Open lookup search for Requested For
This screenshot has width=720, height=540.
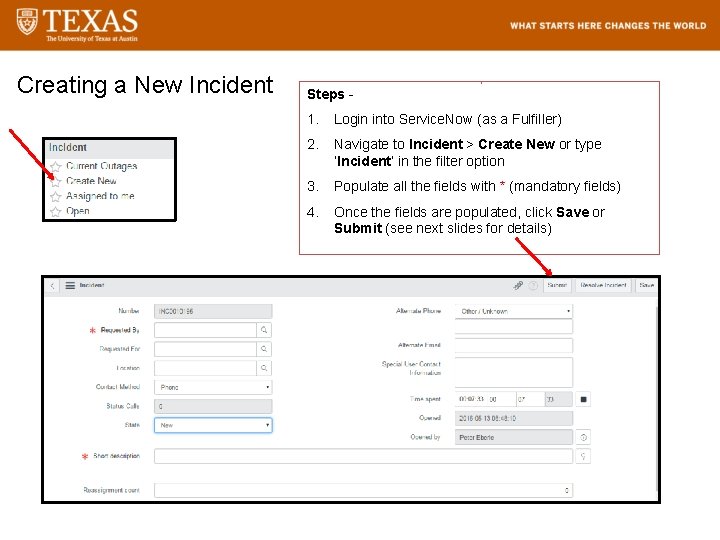[x=264, y=349]
